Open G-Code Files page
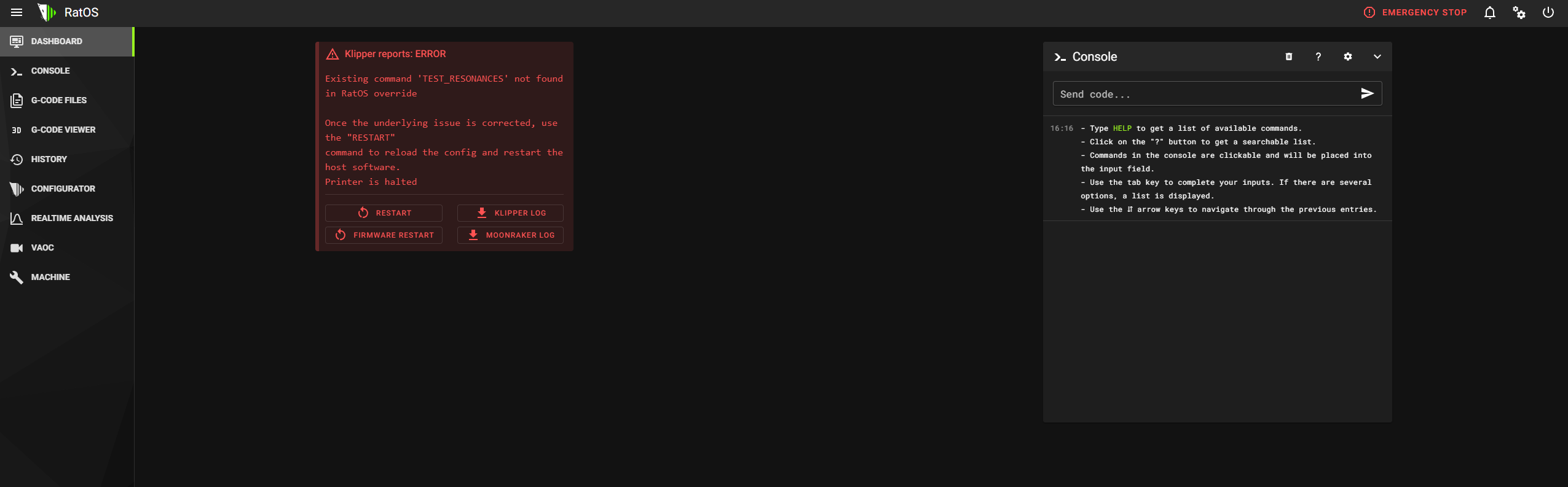This screenshot has width=1568, height=487. click(67, 101)
